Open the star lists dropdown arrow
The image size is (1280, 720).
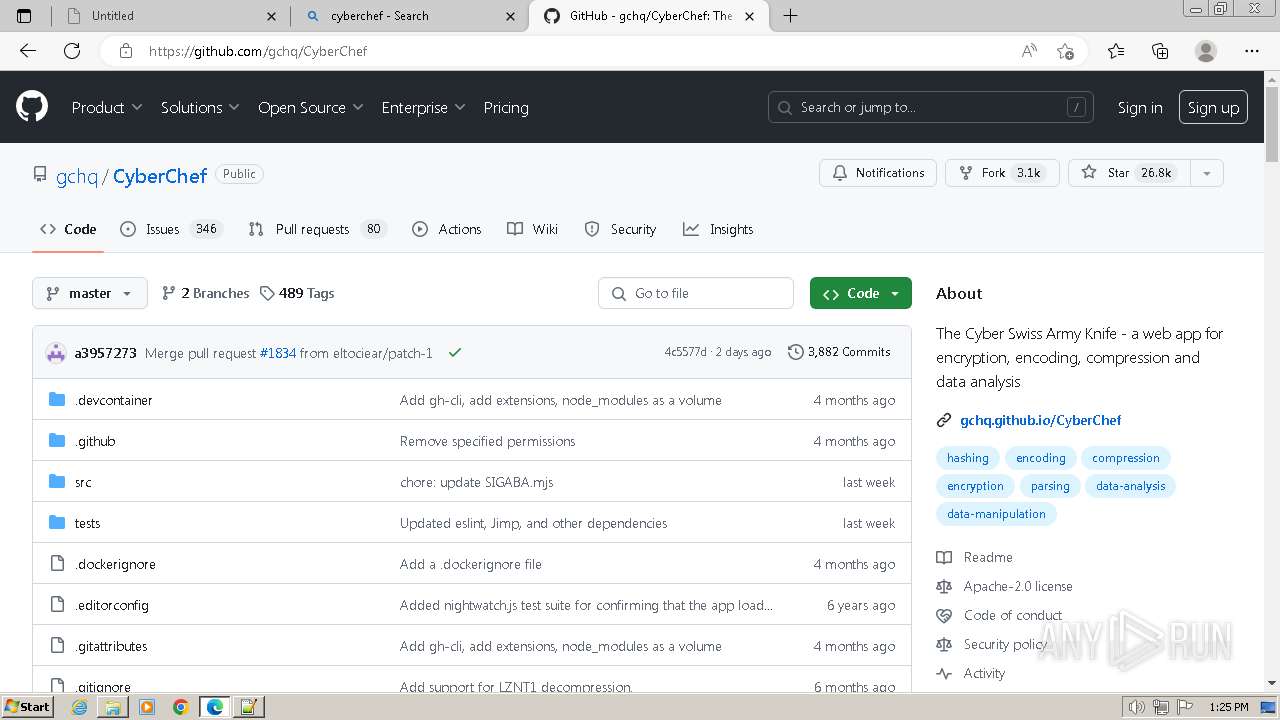(1206, 173)
